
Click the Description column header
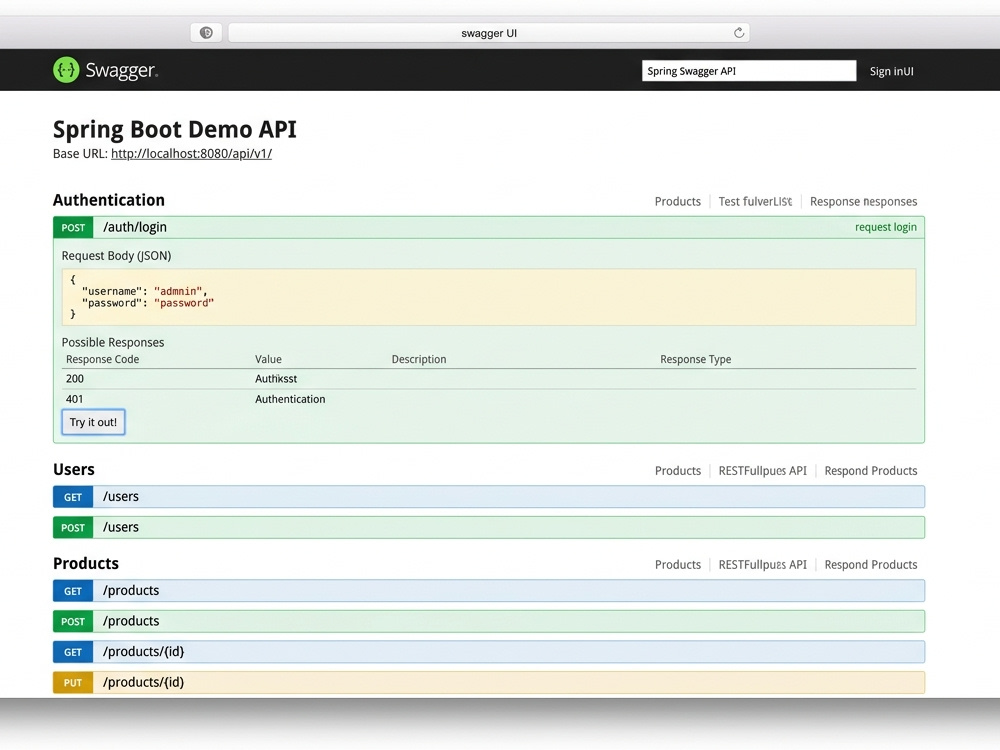(x=419, y=359)
